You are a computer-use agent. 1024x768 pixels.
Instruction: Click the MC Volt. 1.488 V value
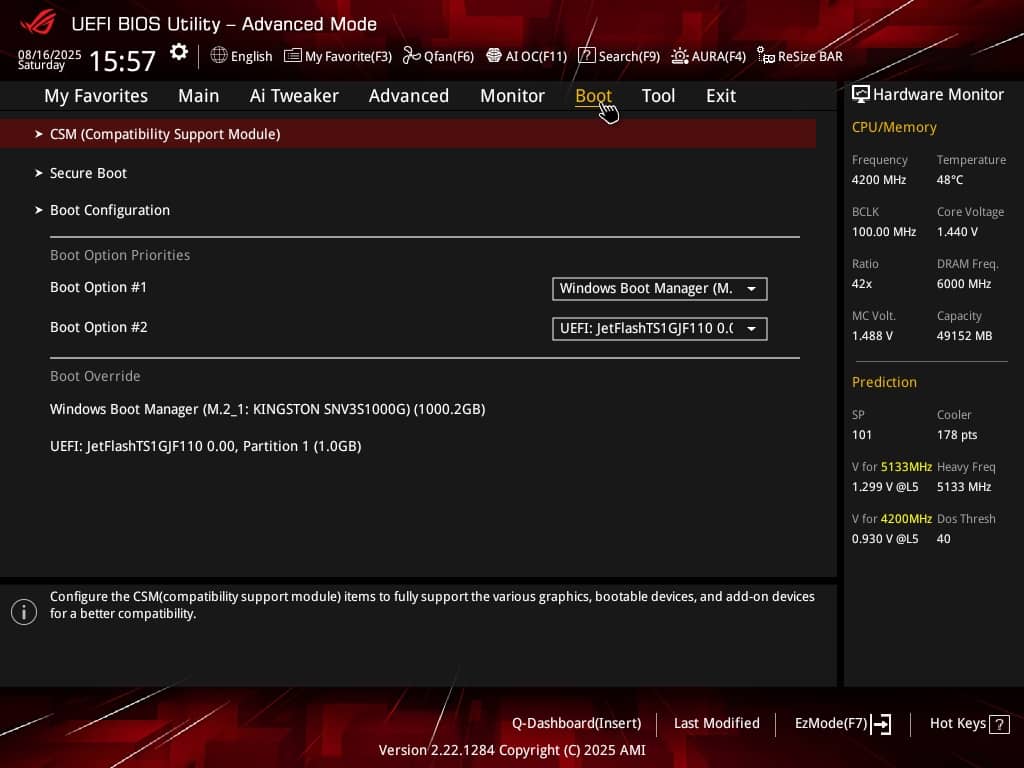point(872,336)
